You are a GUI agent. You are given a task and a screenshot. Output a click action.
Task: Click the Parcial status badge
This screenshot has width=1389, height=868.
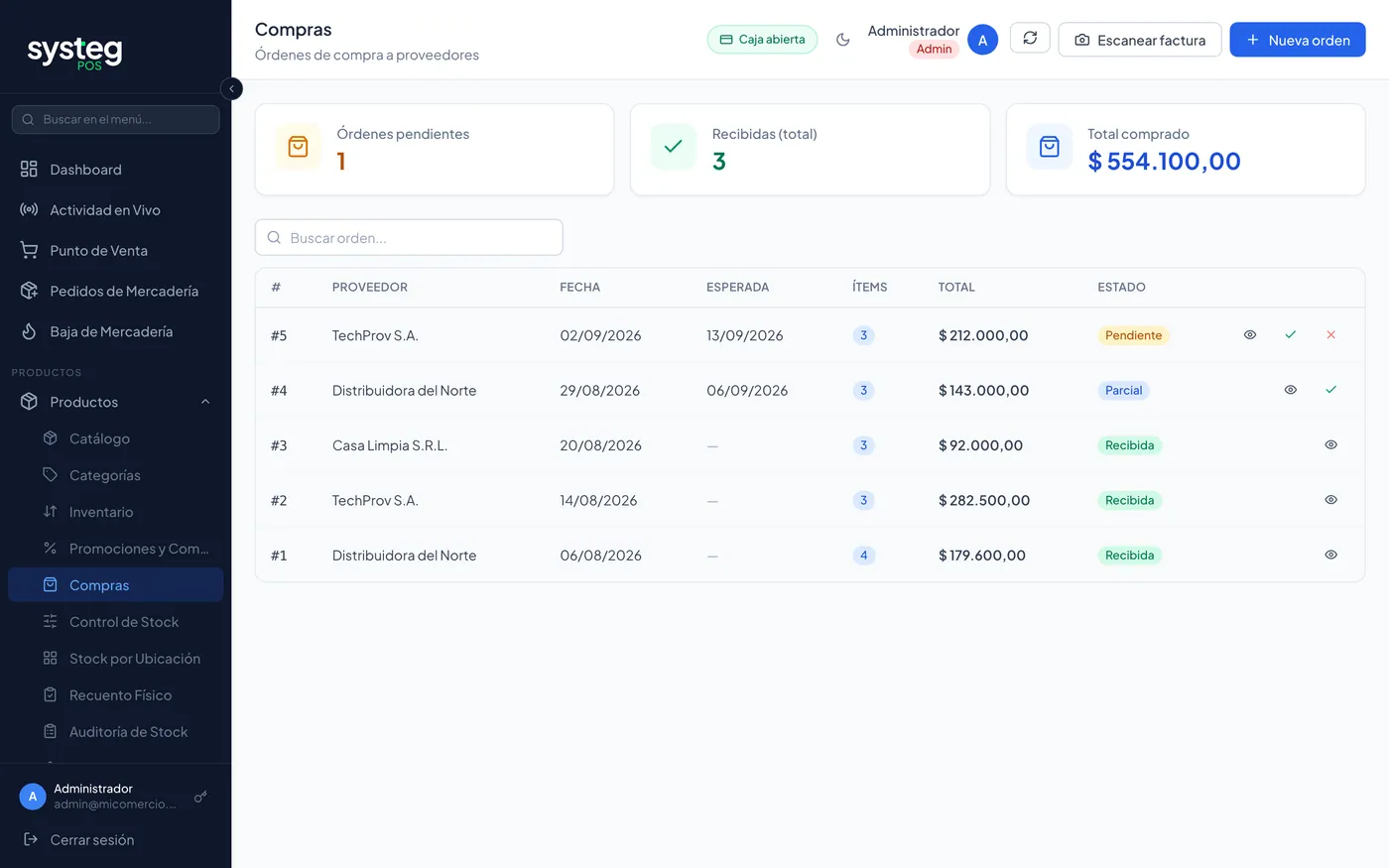click(x=1124, y=390)
